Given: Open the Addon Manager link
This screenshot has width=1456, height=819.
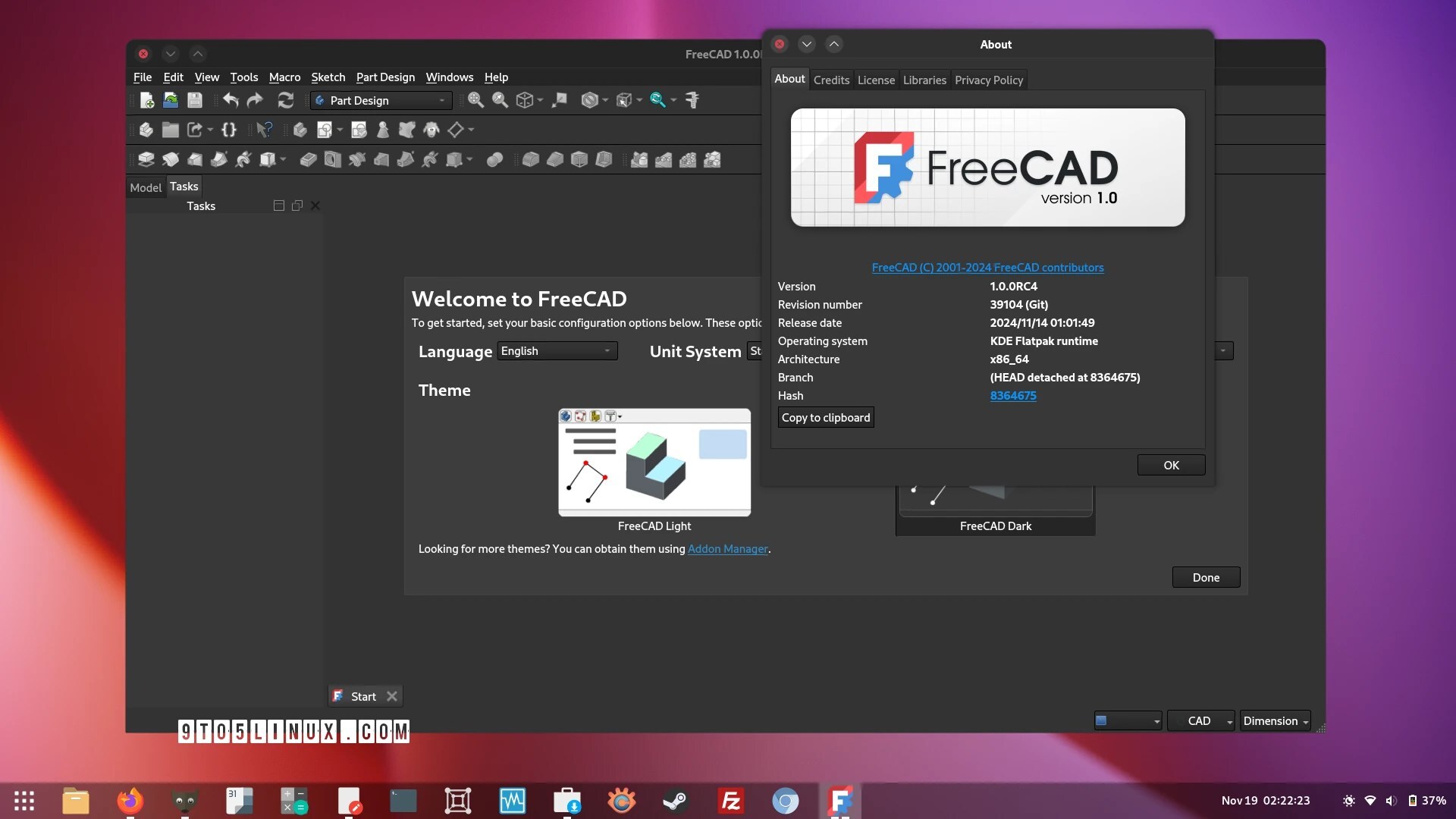Looking at the screenshot, I should tap(727, 548).
